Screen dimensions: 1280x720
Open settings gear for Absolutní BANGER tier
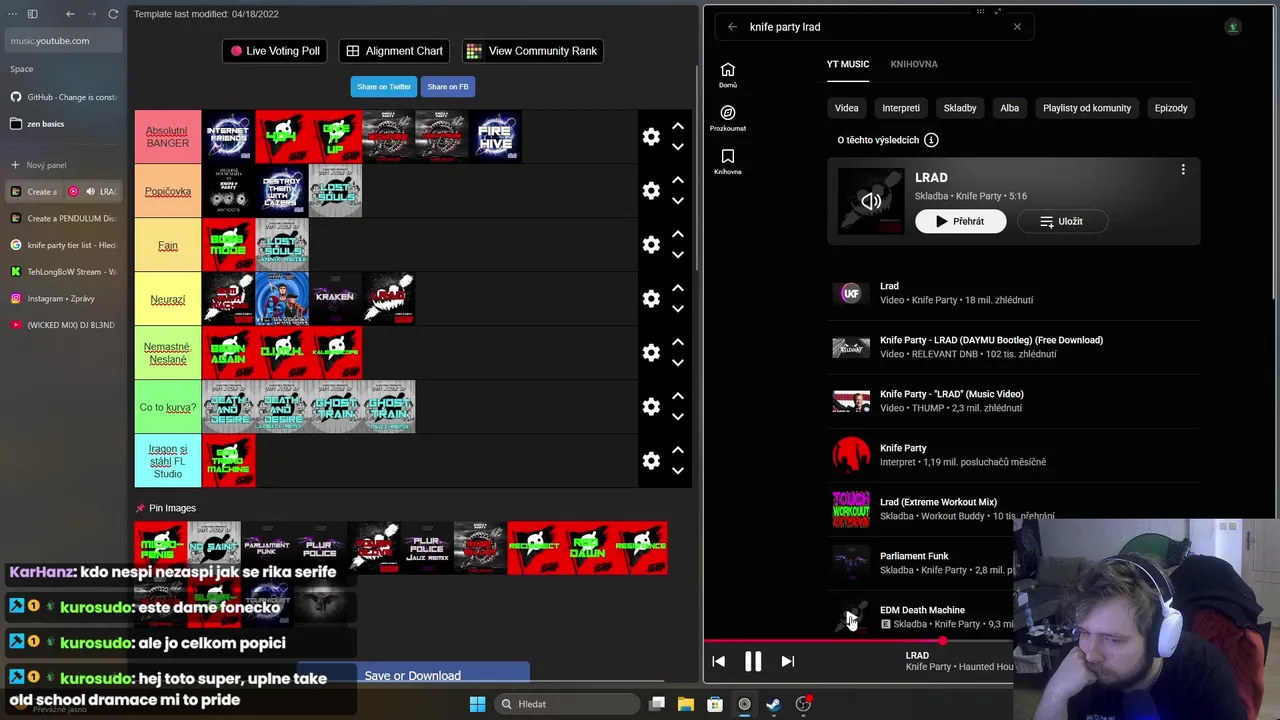point(651,137)
